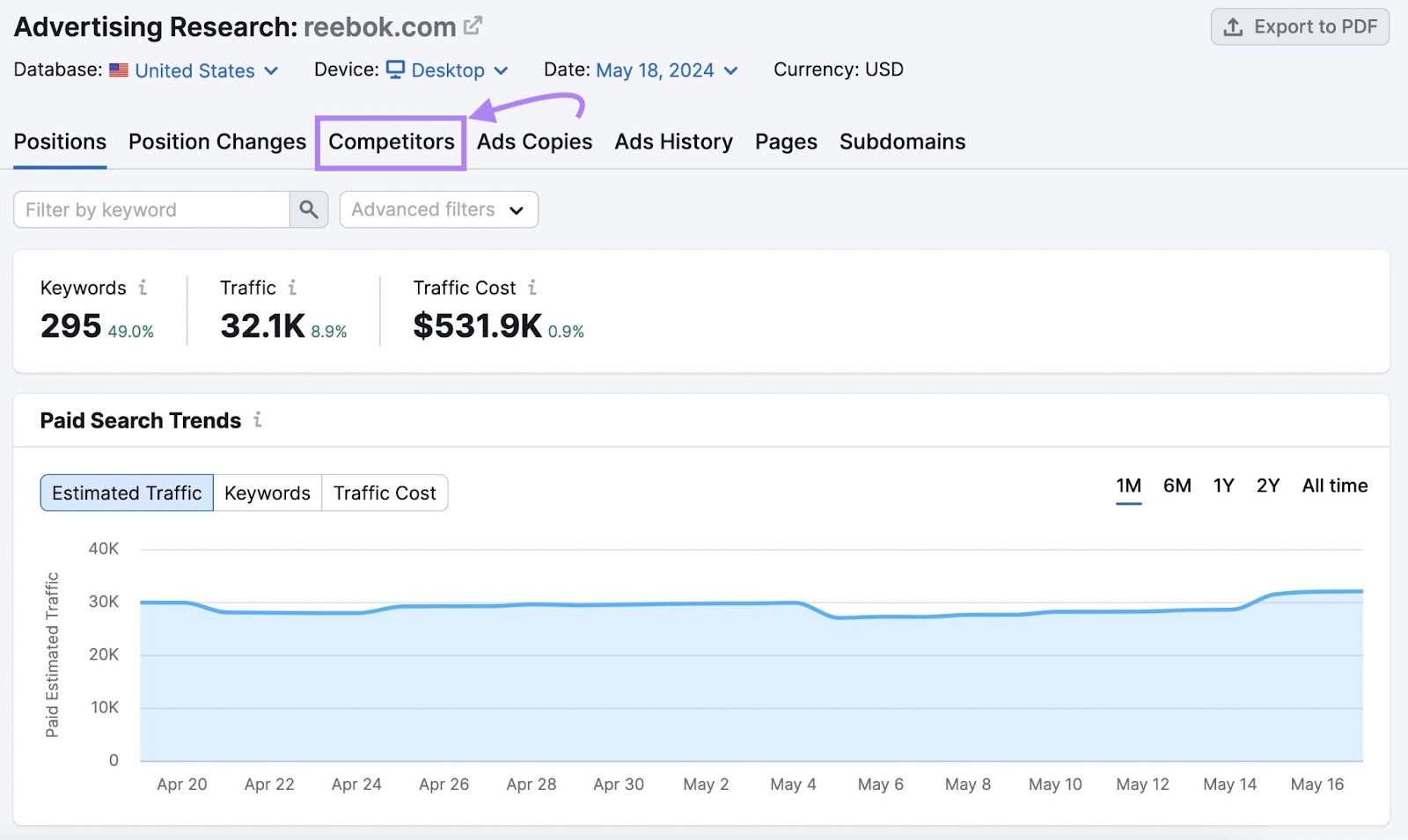Open the Desktop device dropdown

coord(447,70)
